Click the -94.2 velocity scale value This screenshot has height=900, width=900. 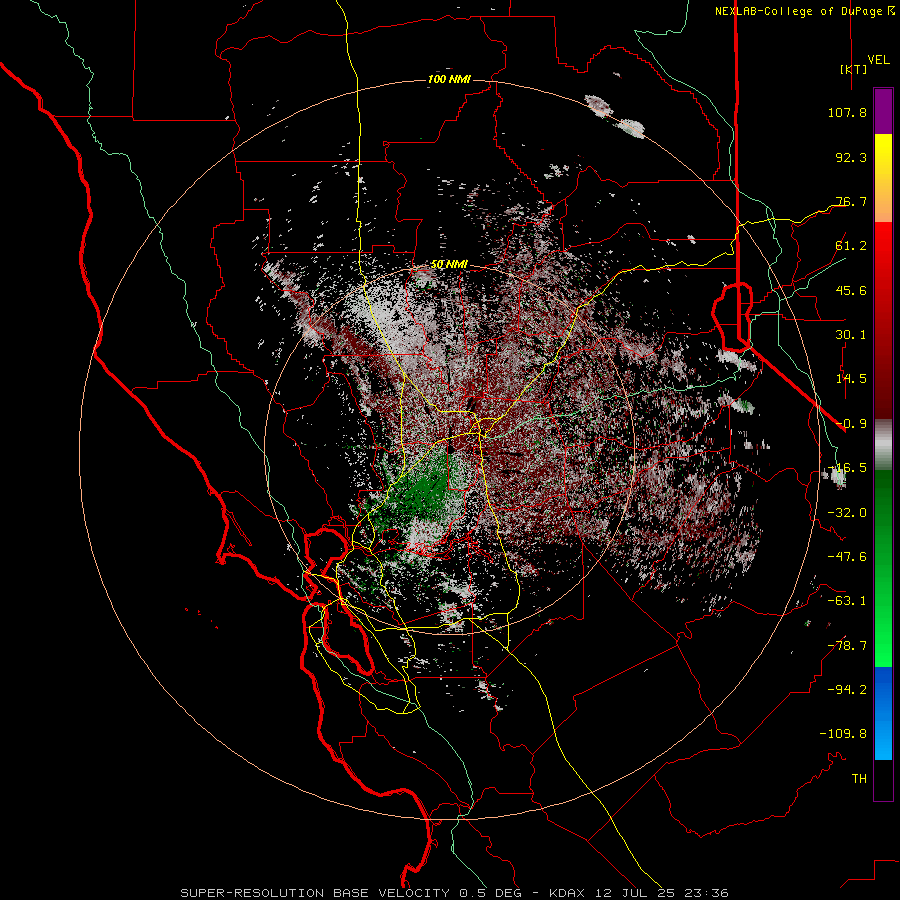tap(847, 690)
